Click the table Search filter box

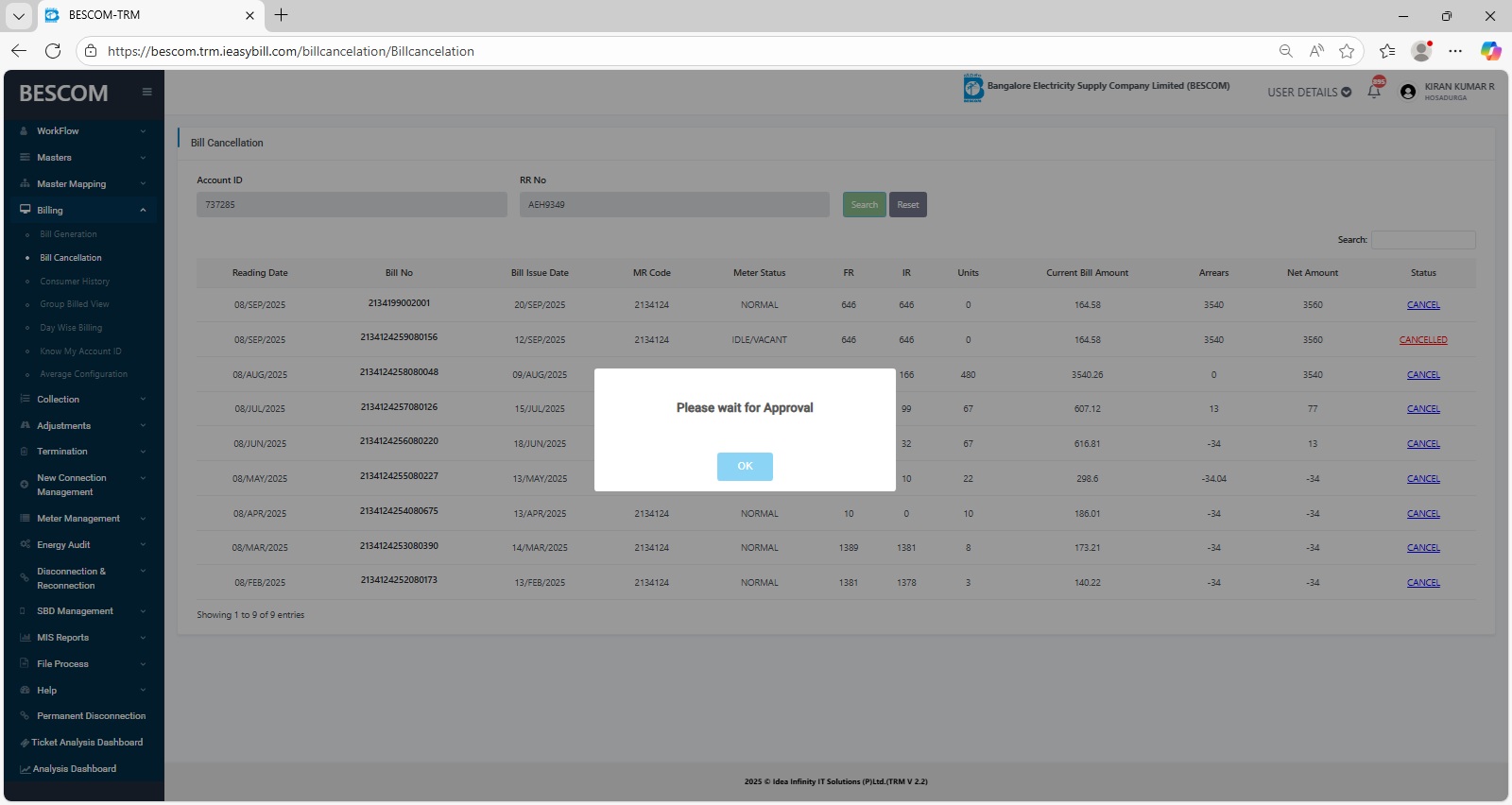point(1423,240)
